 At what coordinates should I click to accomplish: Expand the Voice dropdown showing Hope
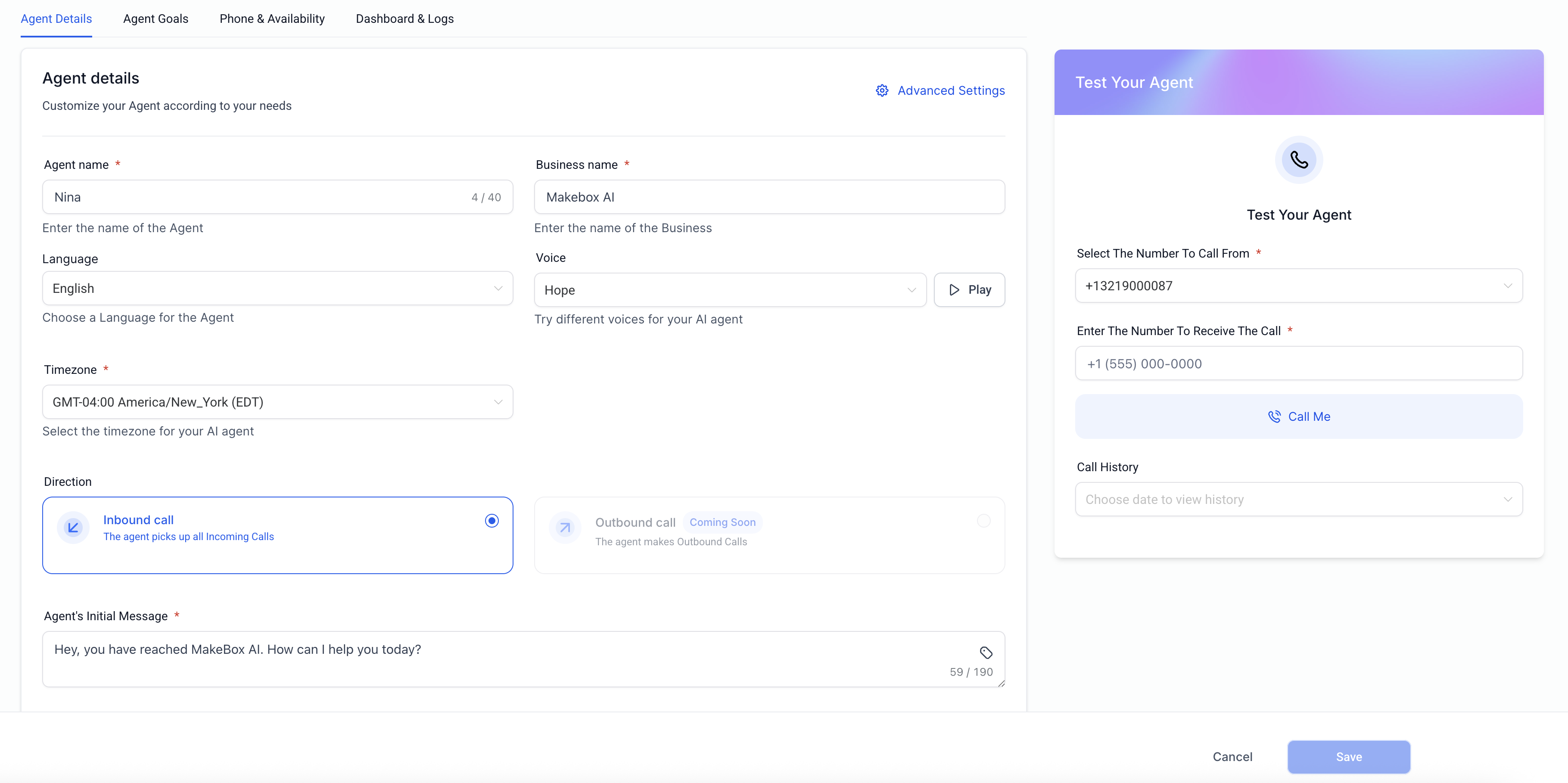730,290
